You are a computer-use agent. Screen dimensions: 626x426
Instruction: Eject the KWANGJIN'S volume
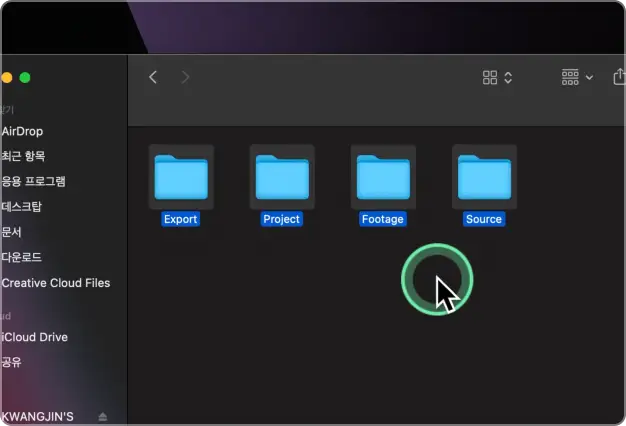[103, 417]
